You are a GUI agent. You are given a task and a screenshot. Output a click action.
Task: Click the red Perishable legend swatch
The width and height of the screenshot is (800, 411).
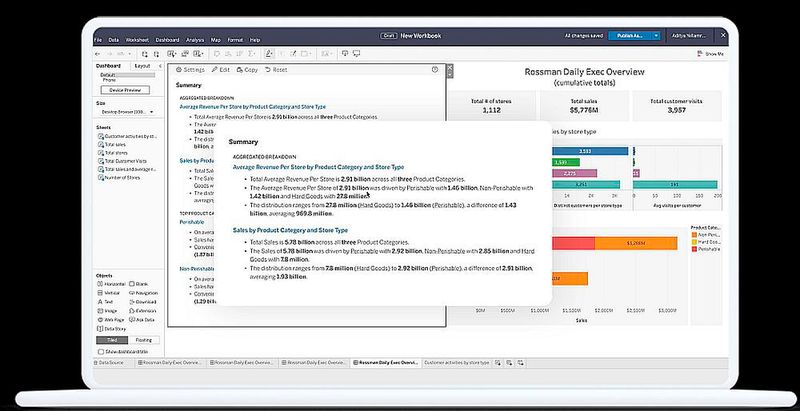[693, 249]
